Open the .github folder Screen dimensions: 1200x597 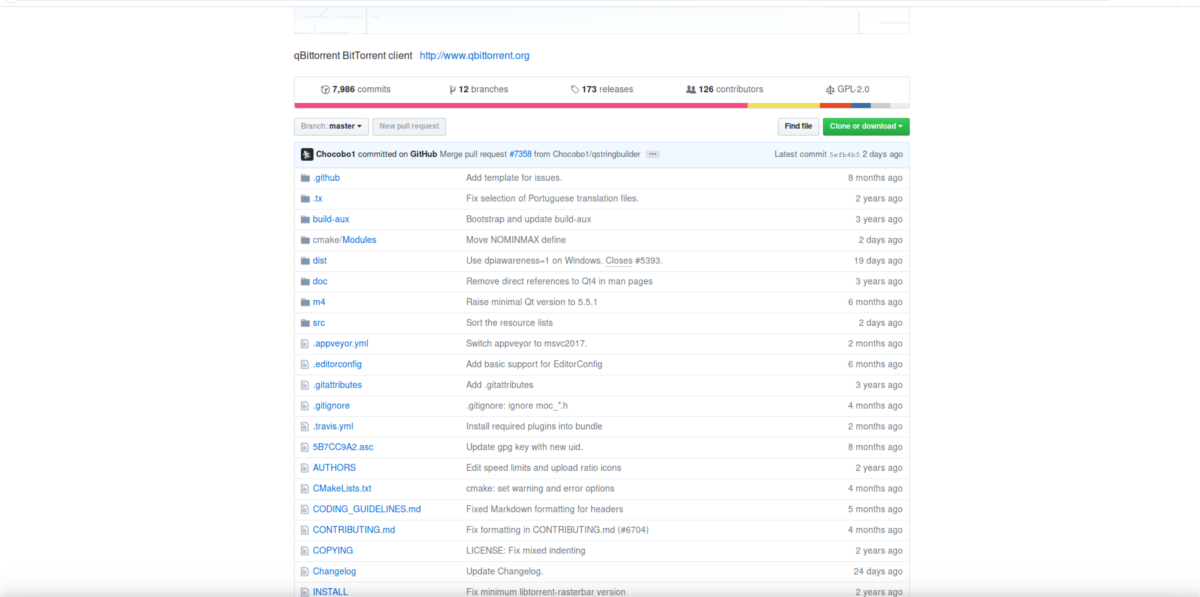pyautogui.click(x=326, y=178)
